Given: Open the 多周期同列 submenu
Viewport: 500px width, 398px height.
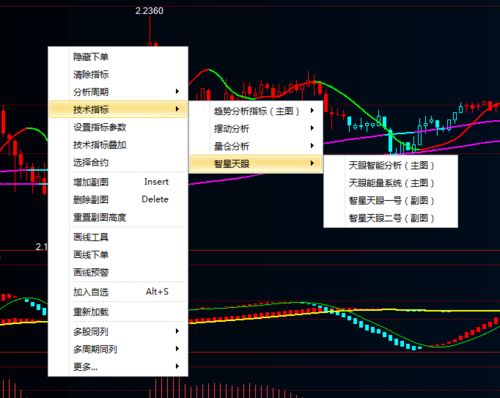Looking at the screenshot, I should click(118, 349).
